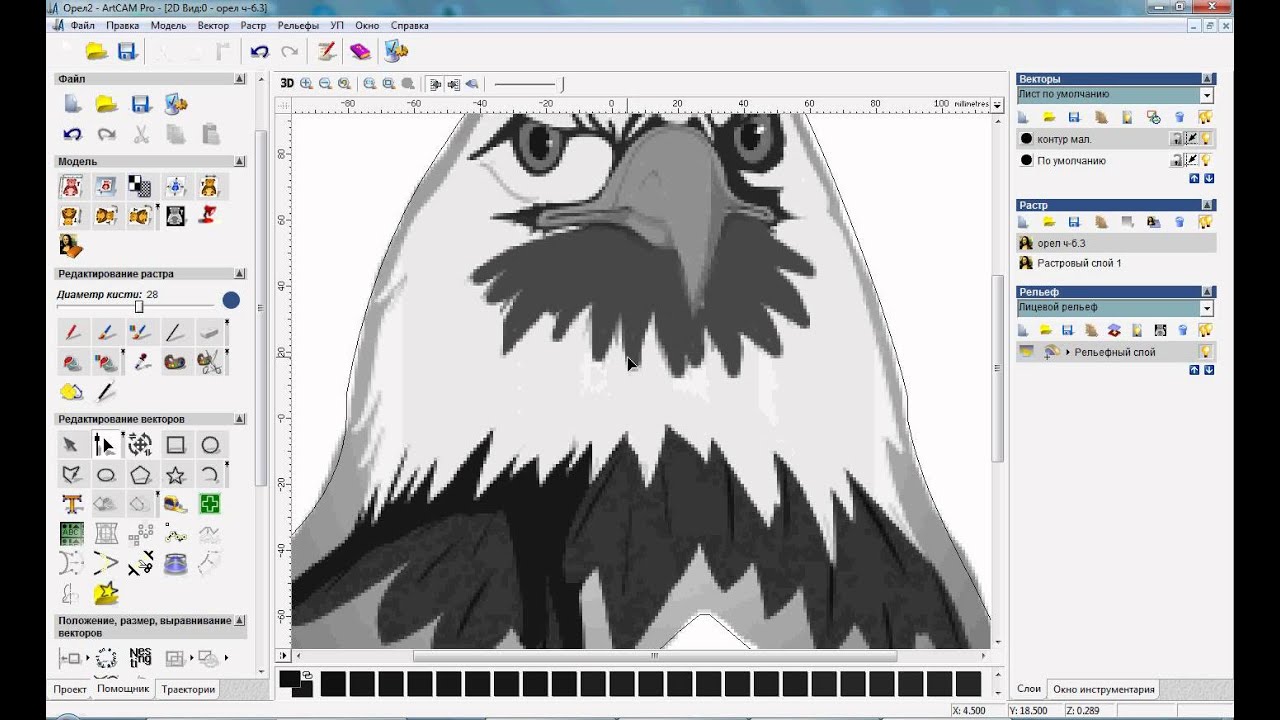Viewport: 1280px width, 720px height.
Task: Select the scissors trim vectors tool
Action: click(141, 564)
